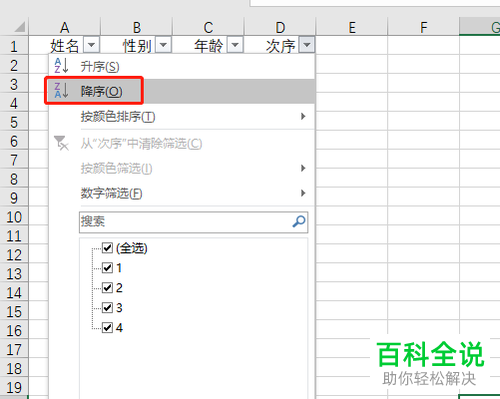Click the sort ascending A-Z icon
The height and width of the screenshot is (399, 500).
(61, 66)
